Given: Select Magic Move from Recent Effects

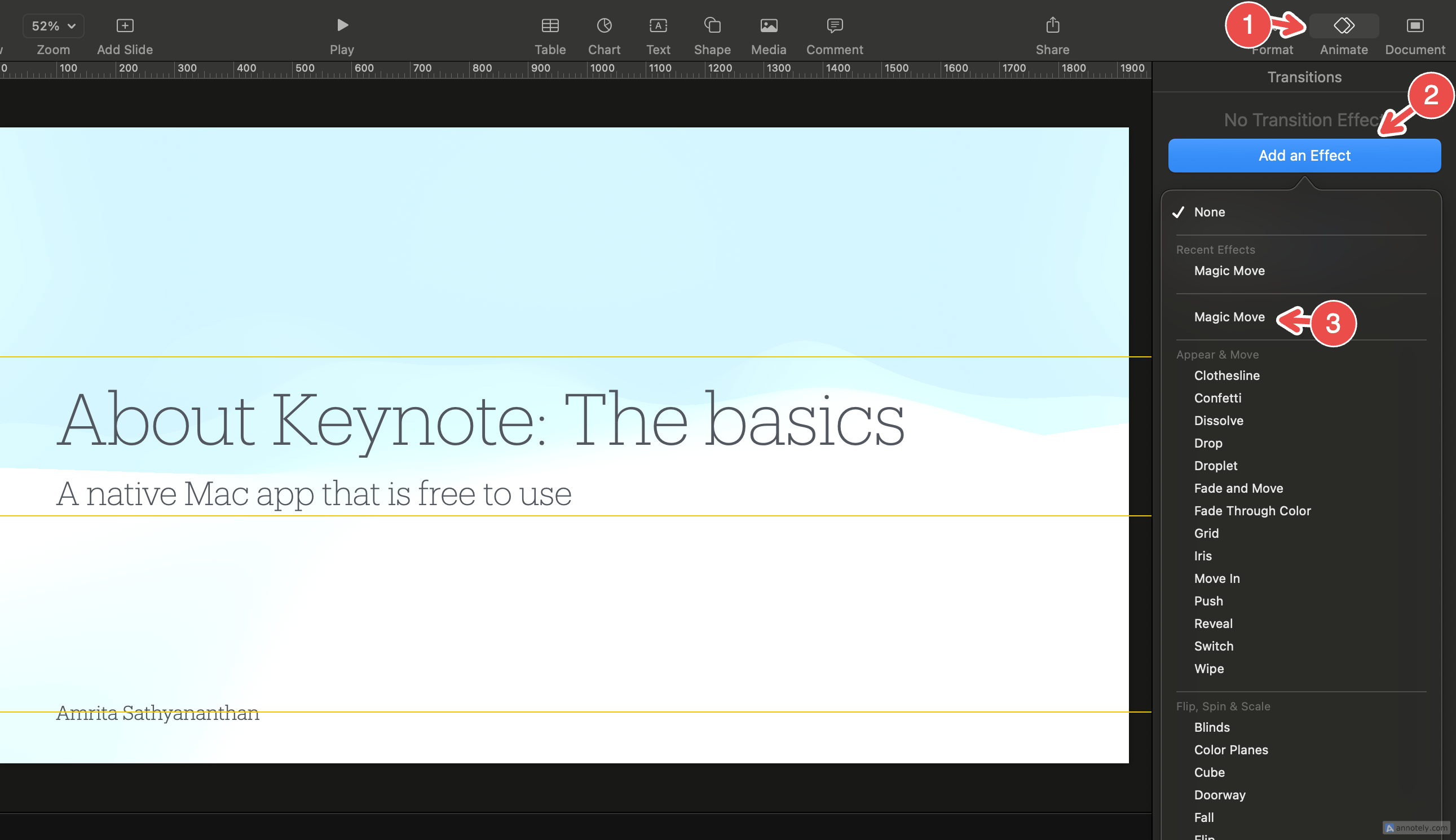Looking at the screenshot, I should click(1229, 270).
